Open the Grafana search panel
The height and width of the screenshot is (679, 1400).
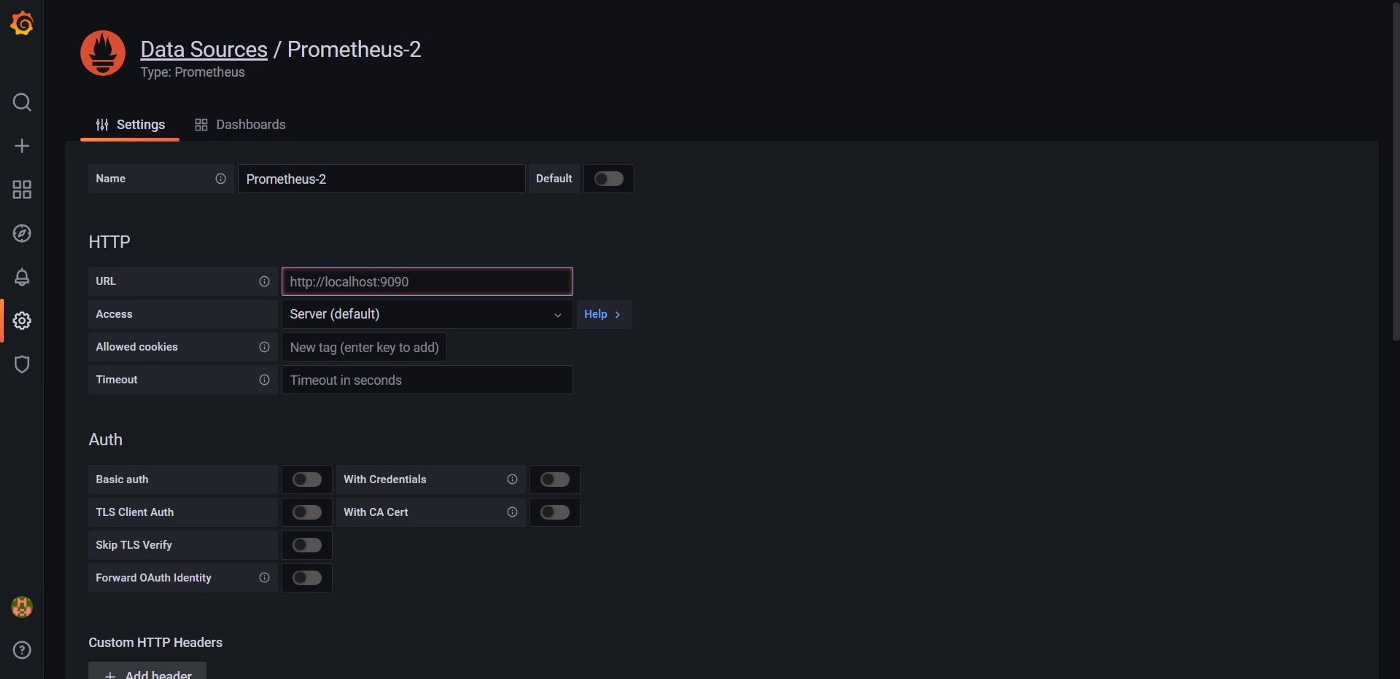22,101
